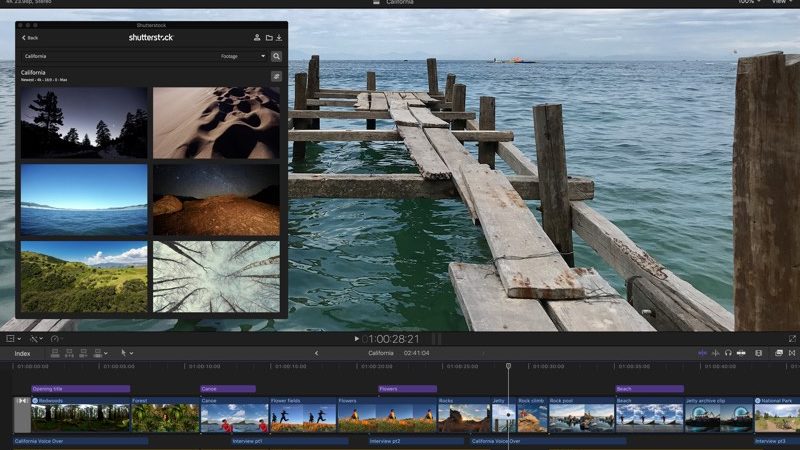The image size is (800, 450).
Task: Click the connect clip to storyline icon
Action: (55, 353)
